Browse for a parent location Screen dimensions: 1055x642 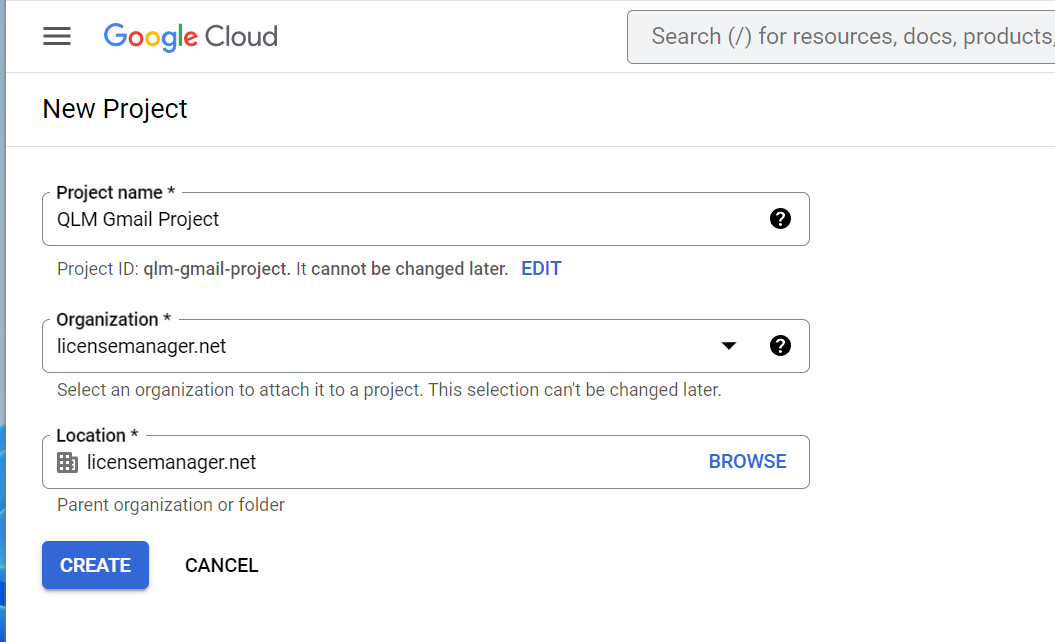coord(748,462)
